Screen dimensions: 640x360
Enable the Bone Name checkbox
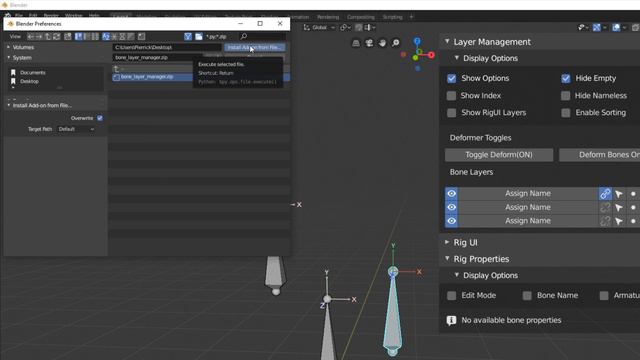(x=527, y=296)
